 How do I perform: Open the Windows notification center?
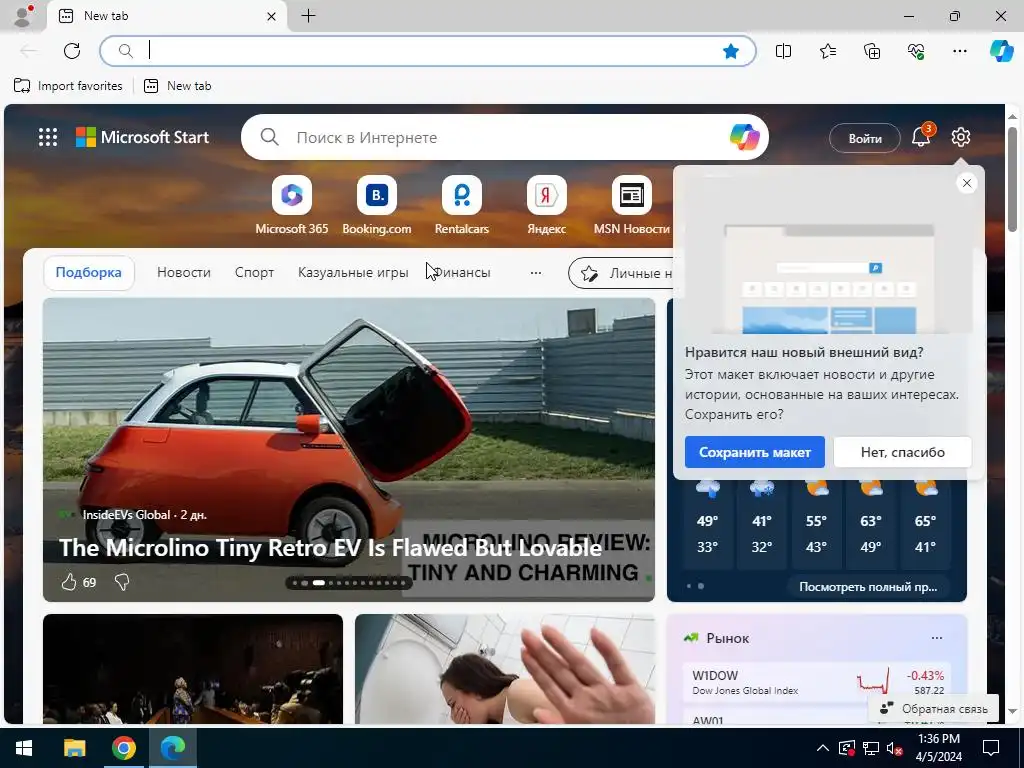[991, 748]
